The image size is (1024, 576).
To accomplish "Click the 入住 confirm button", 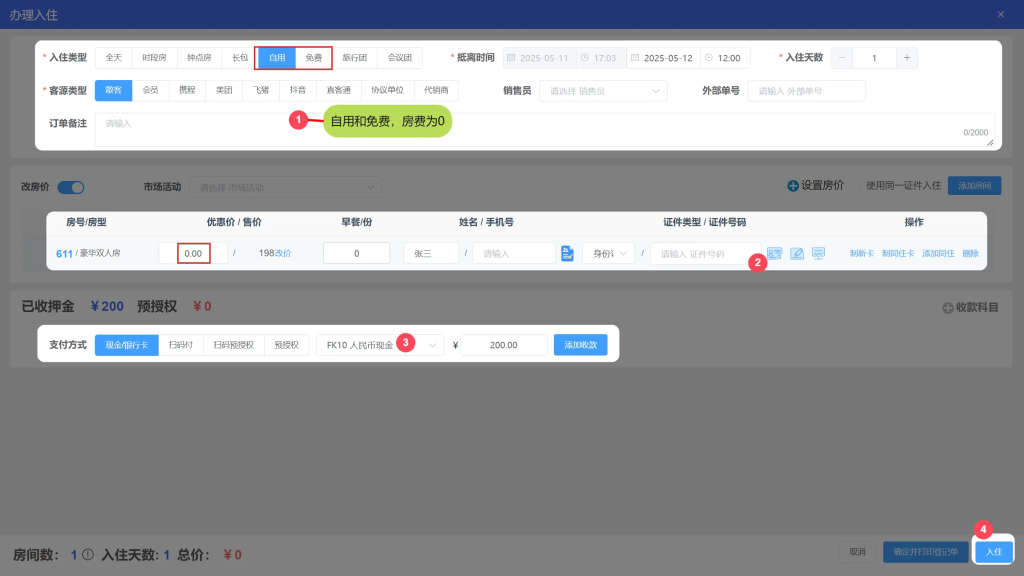I will [x=993, y=552].
